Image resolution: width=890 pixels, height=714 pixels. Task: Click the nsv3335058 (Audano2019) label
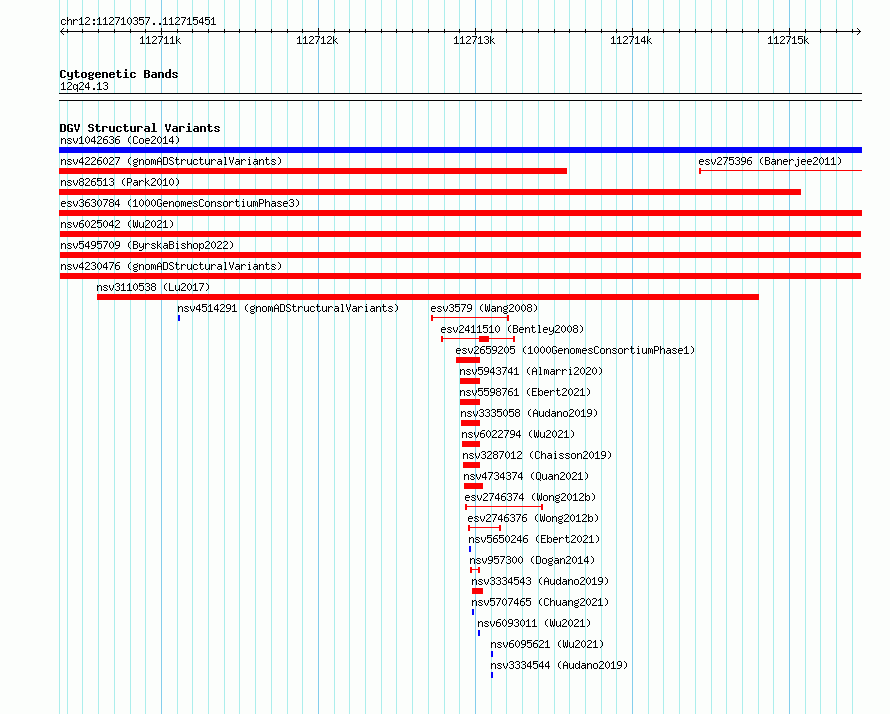529,413
